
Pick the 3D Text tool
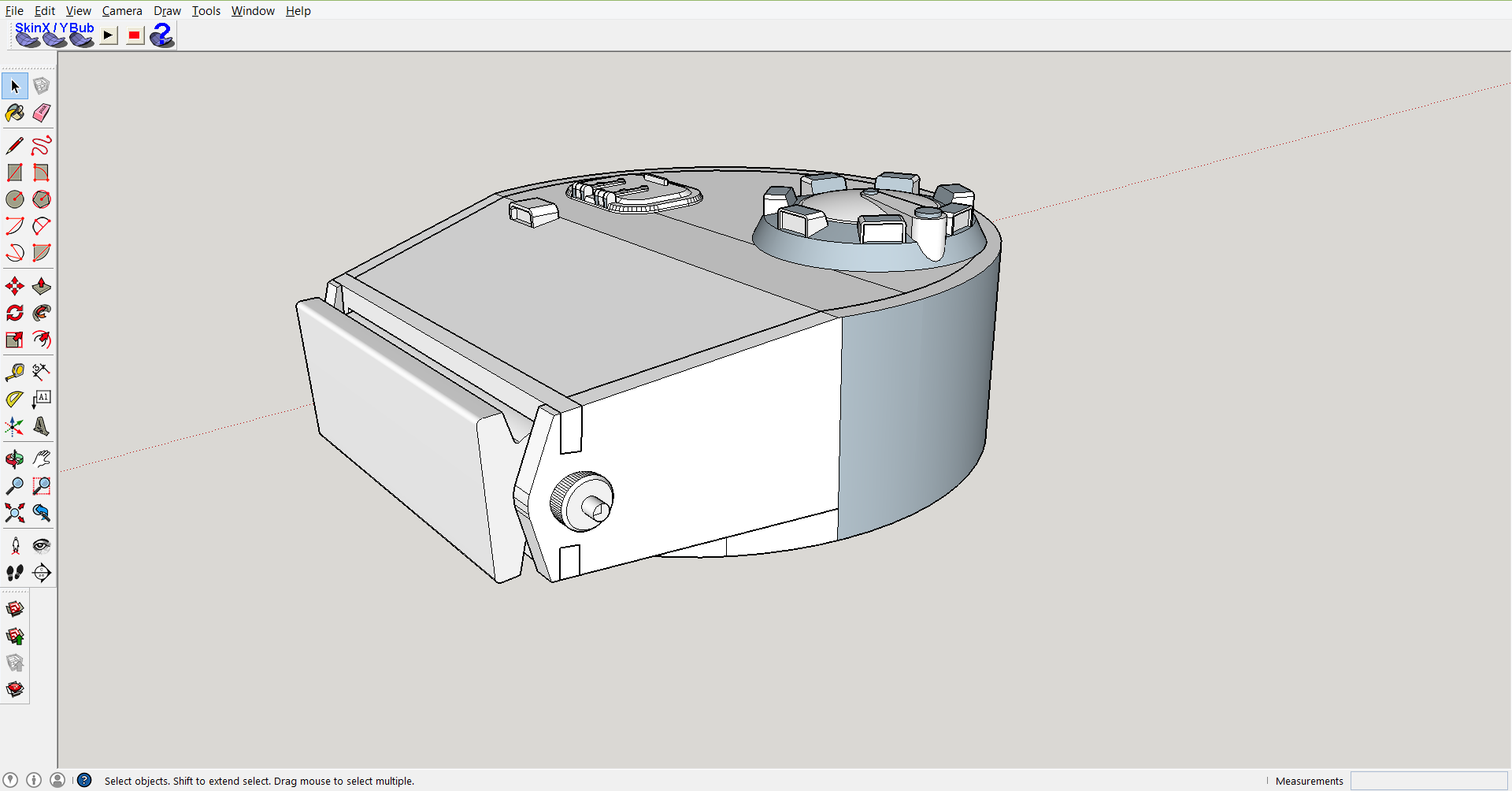click(x=42, y=426)
